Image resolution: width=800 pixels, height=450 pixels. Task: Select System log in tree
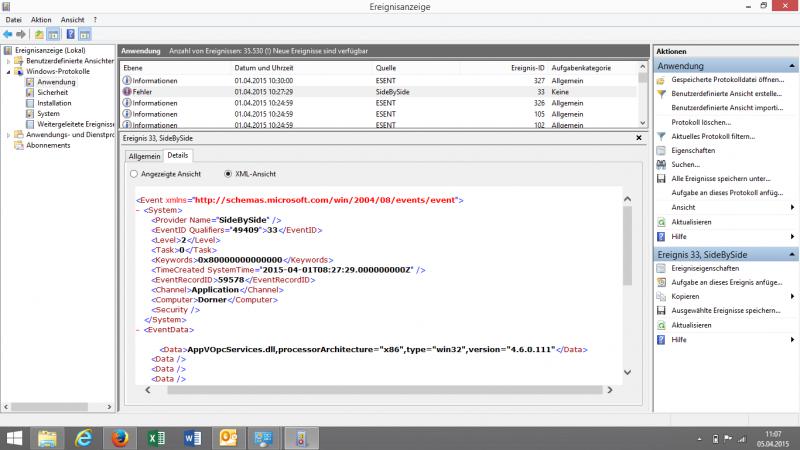[x=48, y=114]
